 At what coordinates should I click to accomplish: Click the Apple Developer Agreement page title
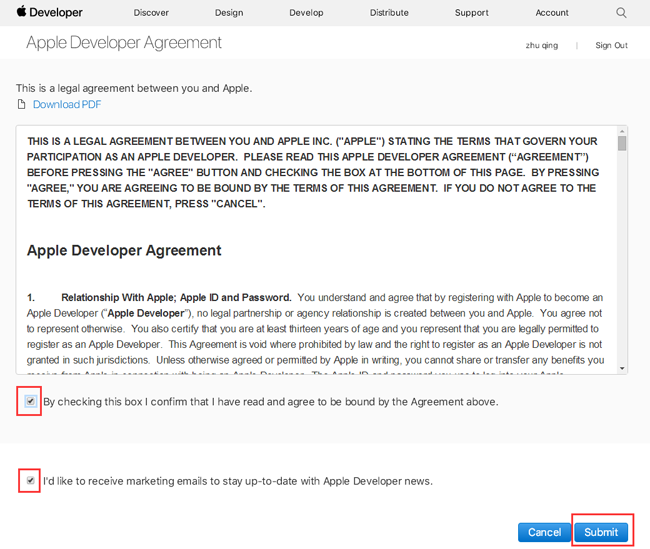coord(124,43)
